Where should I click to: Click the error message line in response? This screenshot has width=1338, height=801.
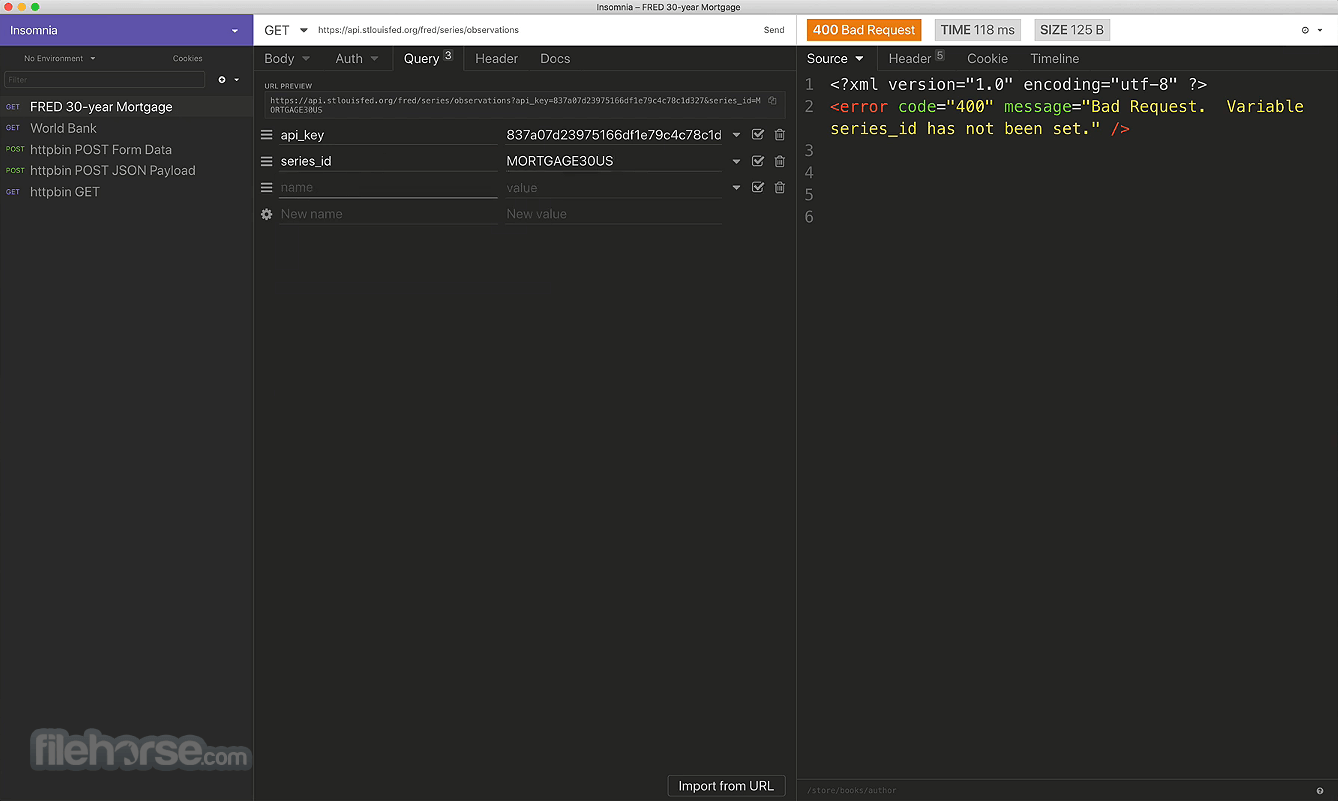point(1067,117)
